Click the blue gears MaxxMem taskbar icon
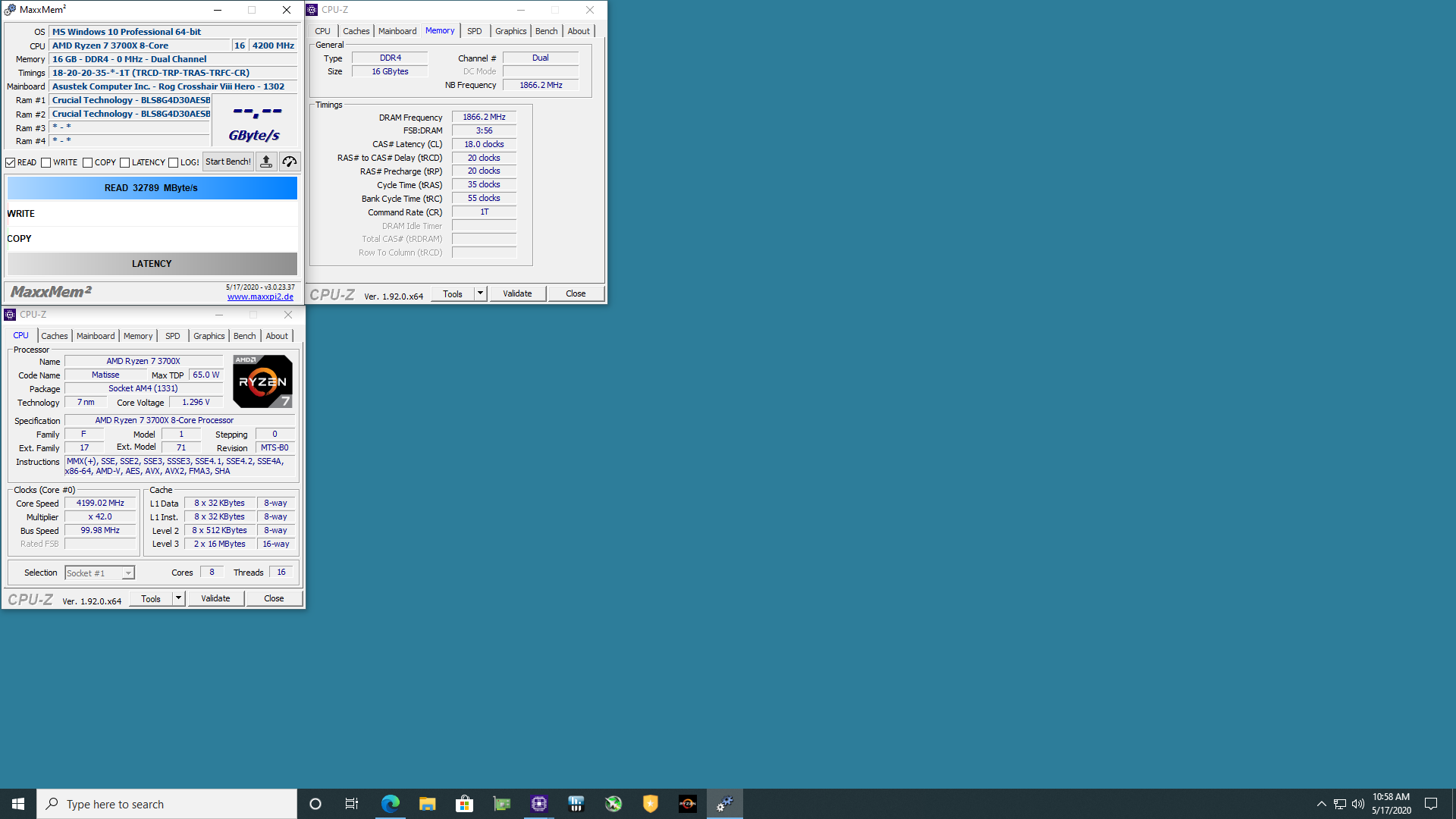Image resolution: width=1456 pixels, height=819 pixels. (725, 804)
